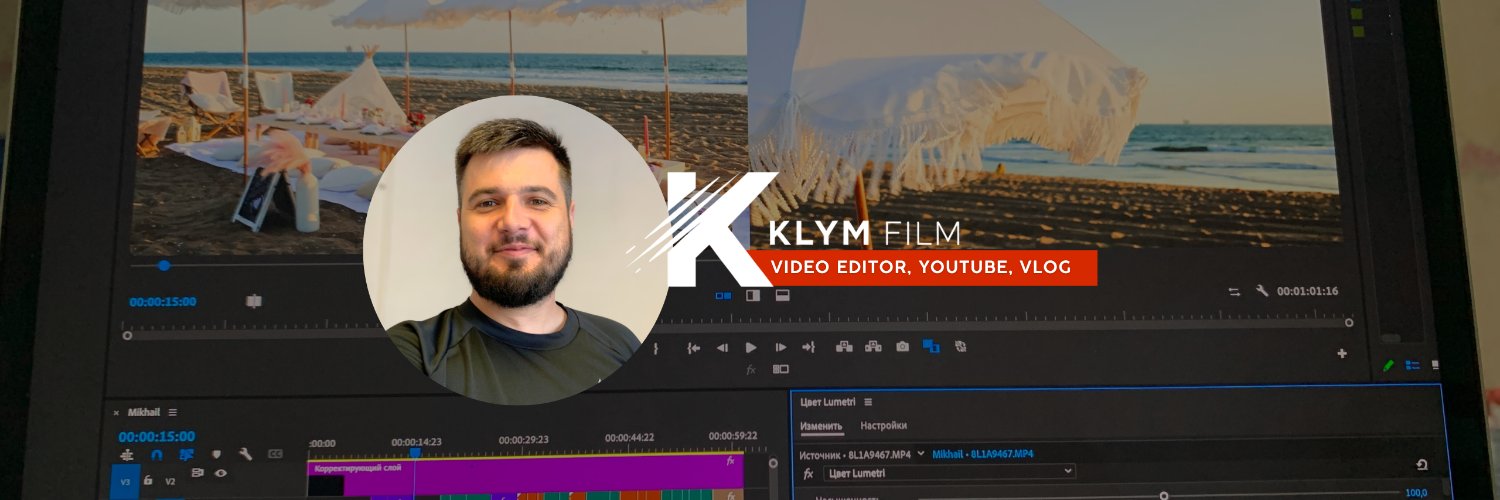Viewport: 1500px width, 500px height.
Task: Step forward one frame
Action: point(781,347)
